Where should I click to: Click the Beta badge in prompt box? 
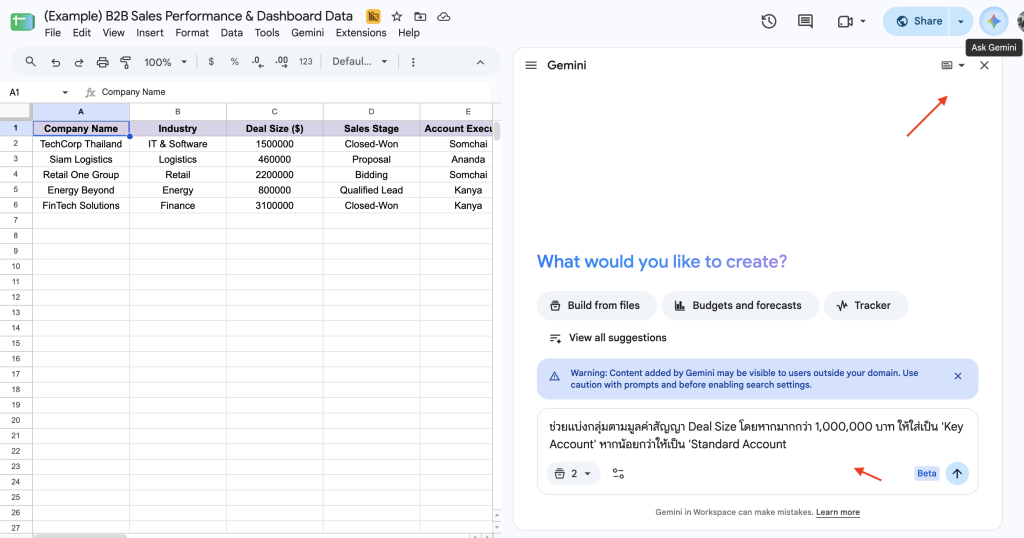click(x=926, y=474)
